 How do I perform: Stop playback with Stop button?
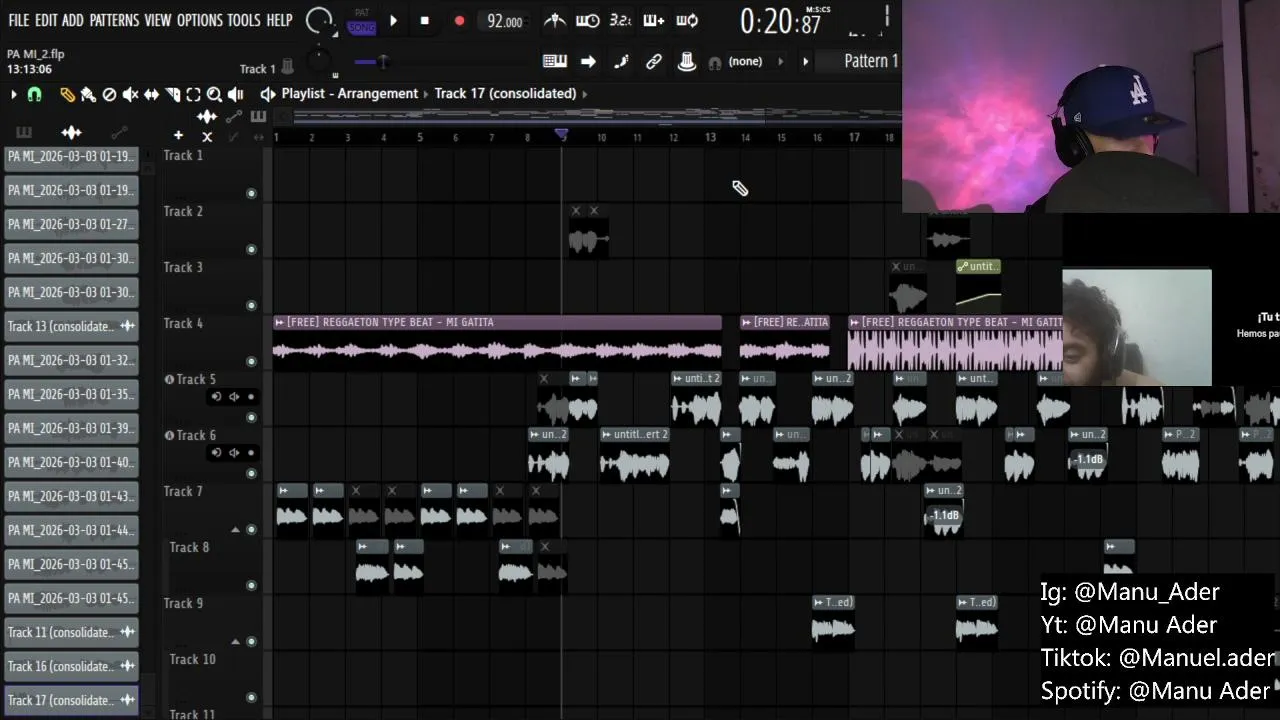tap(425, 20)
